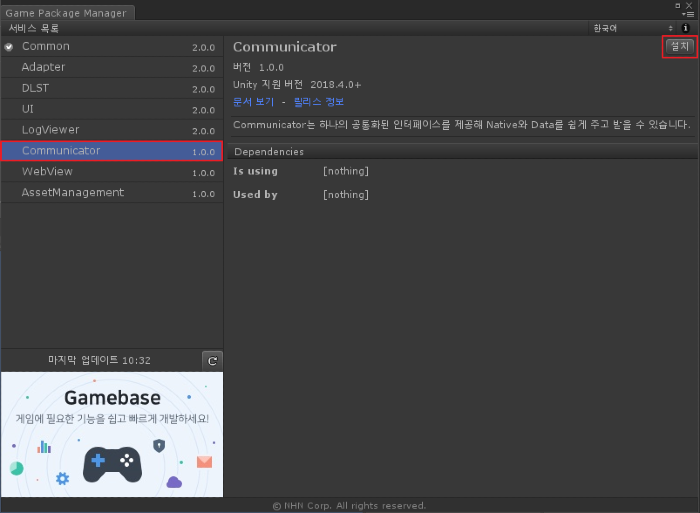Click the Unity 지원 버전 2018.4.0+ text

coord(297,84)
